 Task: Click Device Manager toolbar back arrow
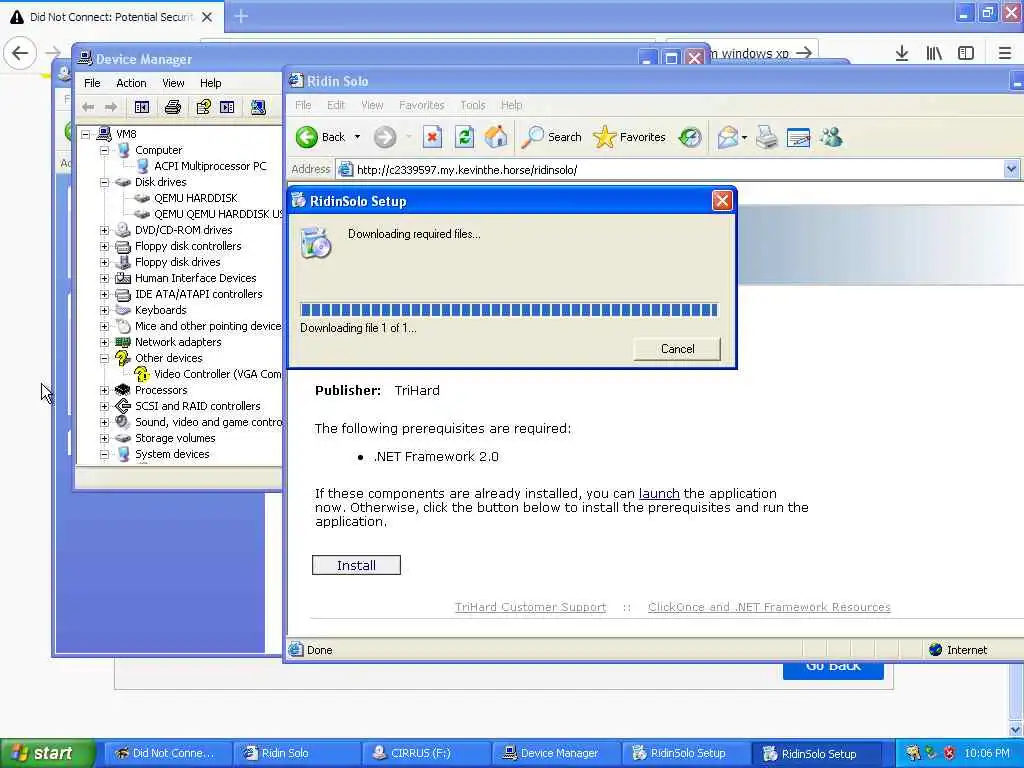88,107
